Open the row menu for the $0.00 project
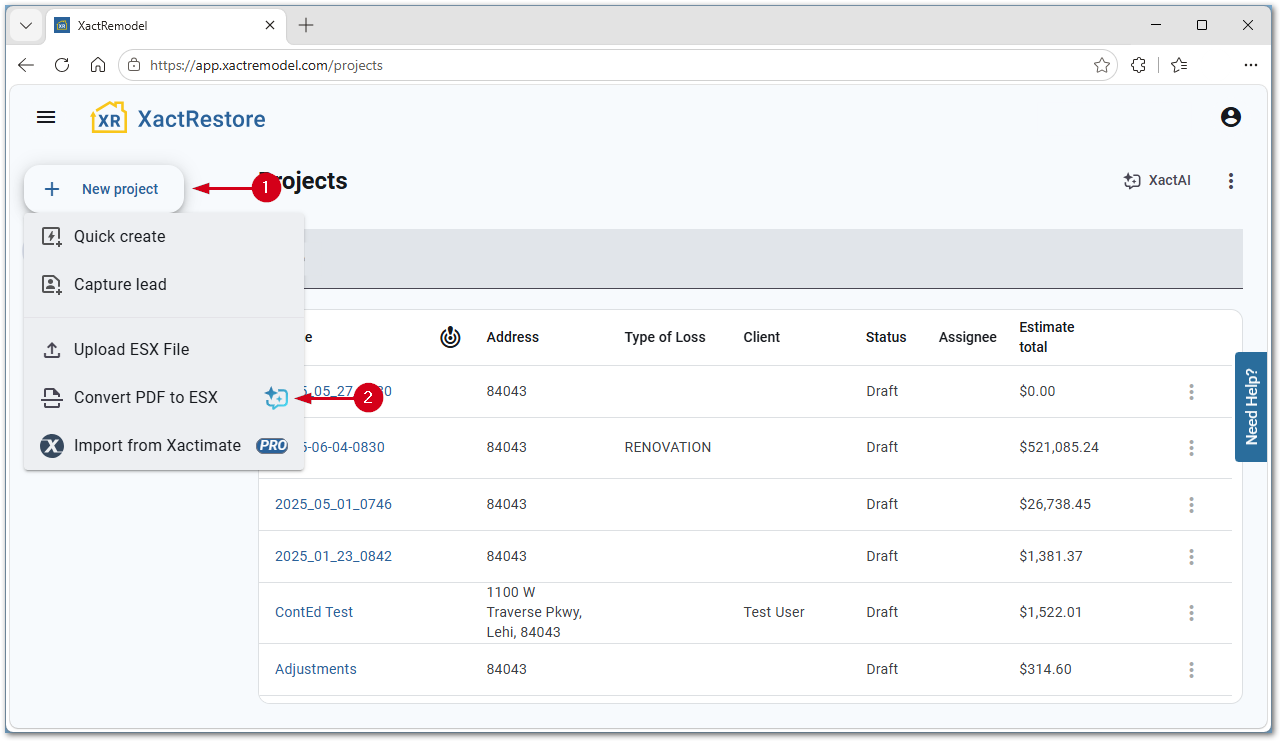The image size is (1281, 742). [1191, 392]
